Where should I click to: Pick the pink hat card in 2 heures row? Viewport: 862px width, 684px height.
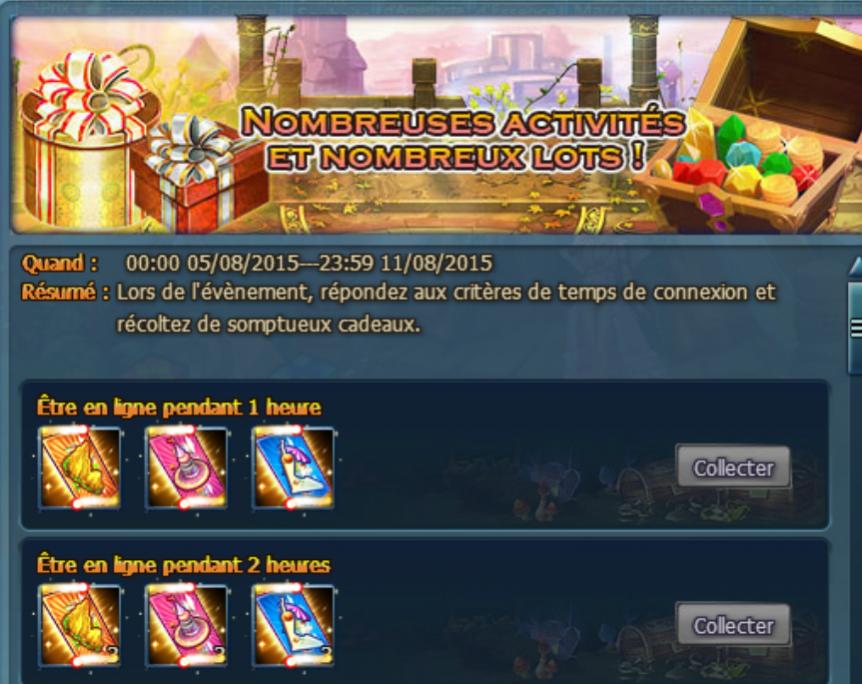[x=187, y=625]
